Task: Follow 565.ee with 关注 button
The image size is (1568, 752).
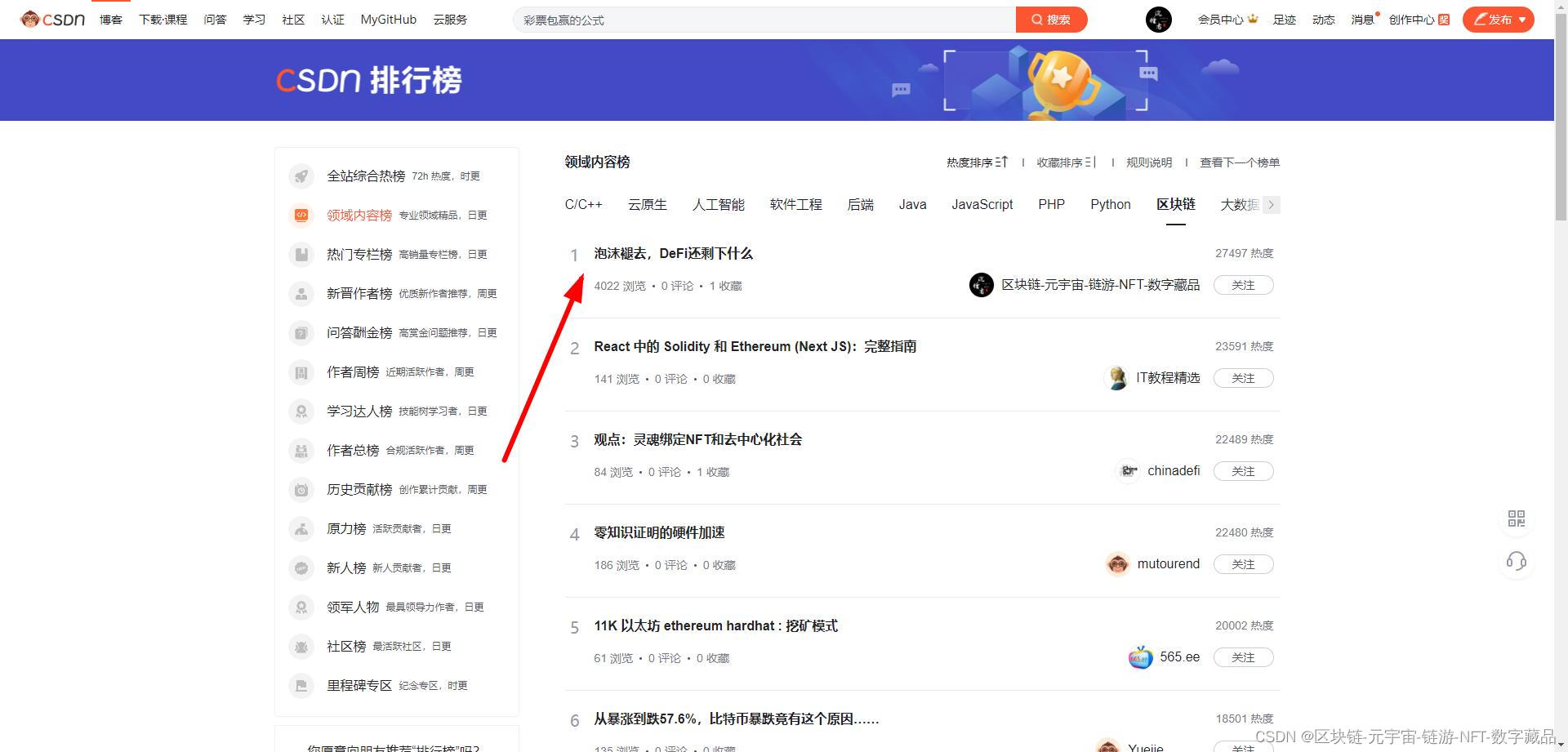Action: [x=1243, y=657]
